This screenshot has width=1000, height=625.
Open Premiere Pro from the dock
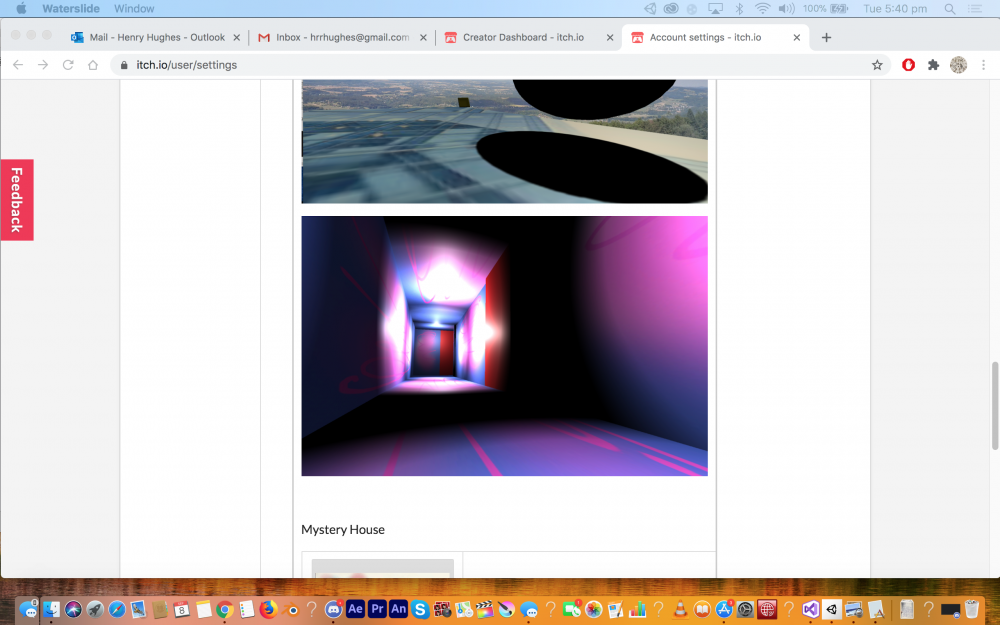coord(377,609)
